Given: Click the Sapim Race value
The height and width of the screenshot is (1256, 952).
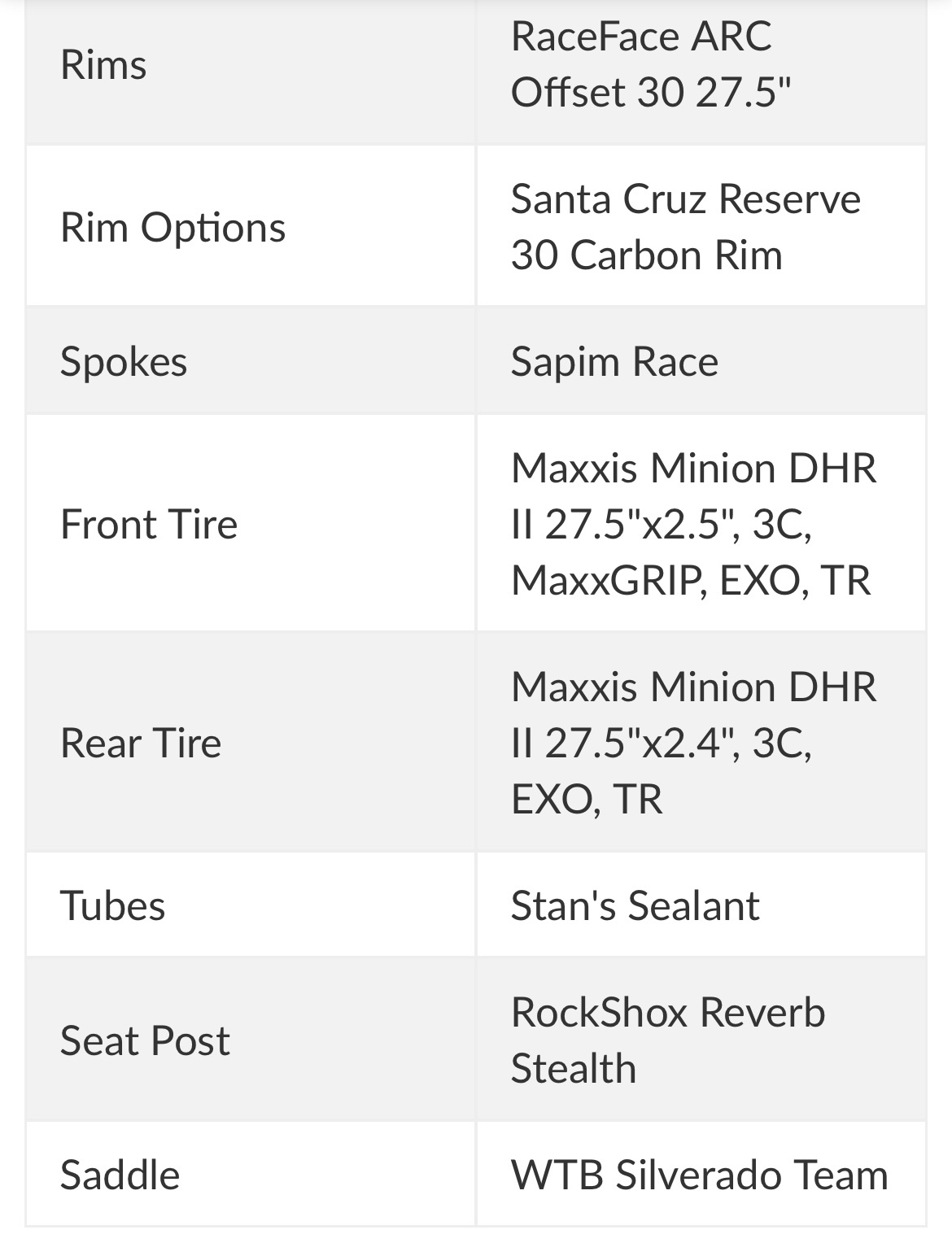Looking at the screenshot, I should tap(614, 361).
